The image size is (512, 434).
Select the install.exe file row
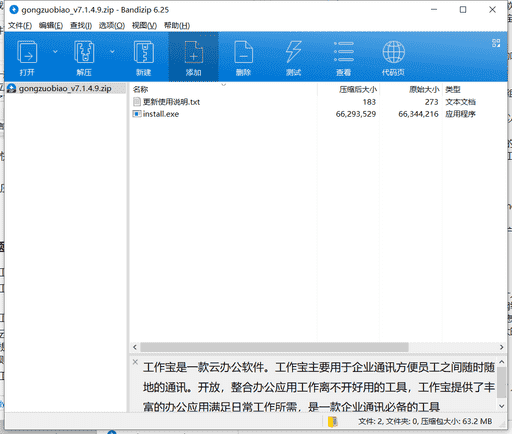(318, 114)
